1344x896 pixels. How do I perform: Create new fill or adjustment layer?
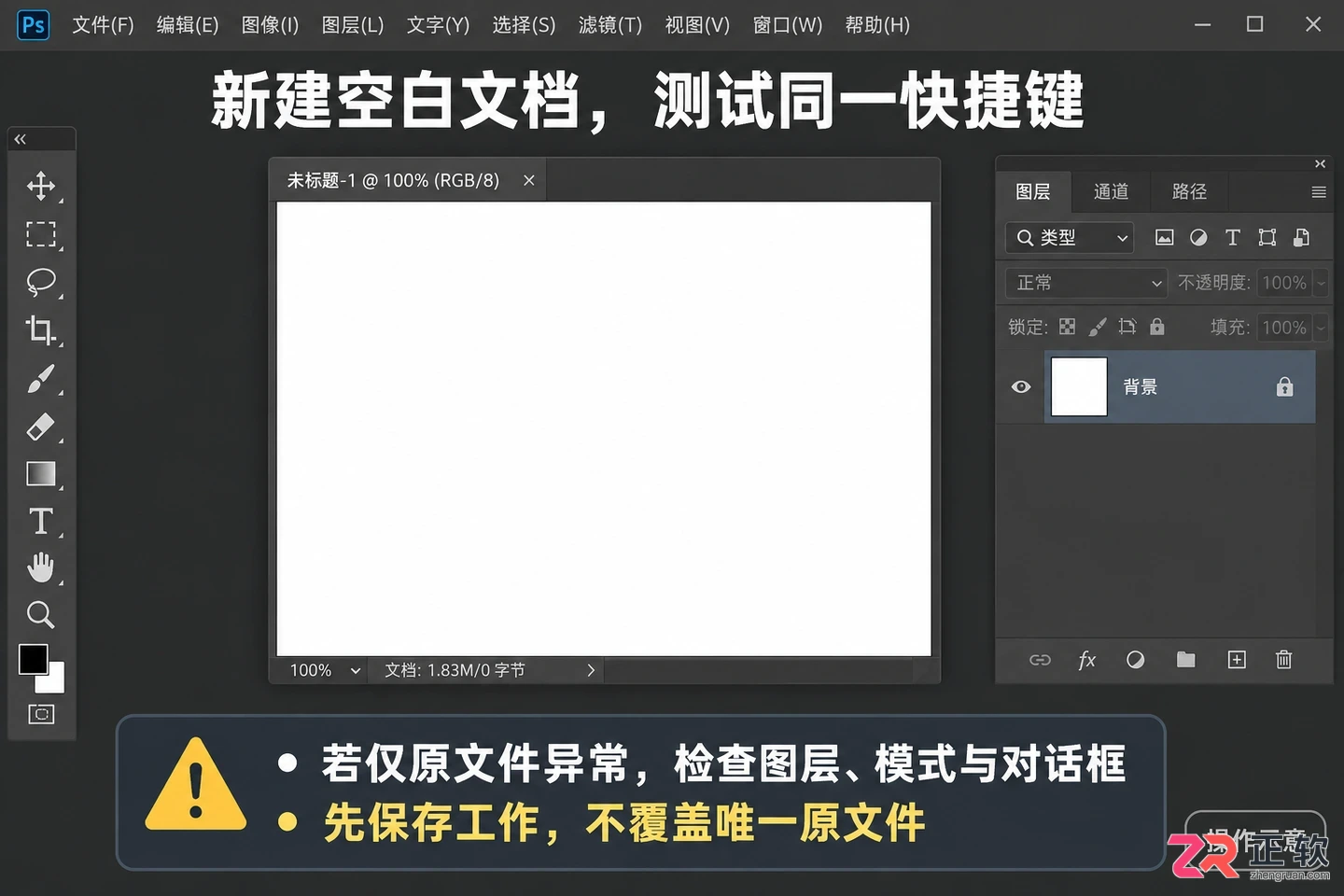click(1135, 660)
